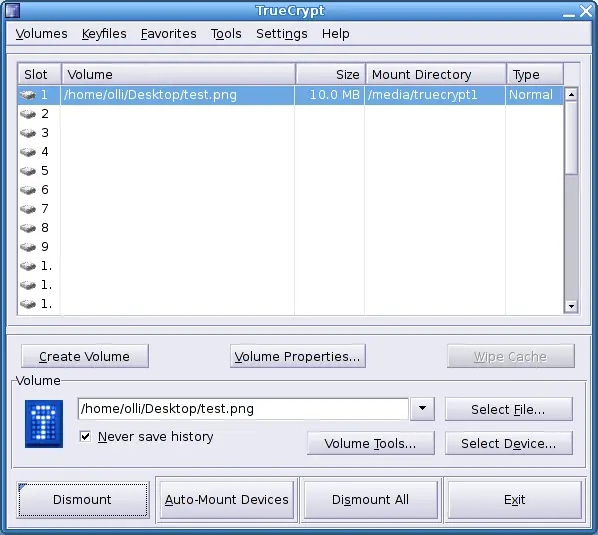Click the blue TrueCrypt logo in Volume group
The height and width of the screenshot is (535, 598).
click(44, 424)
